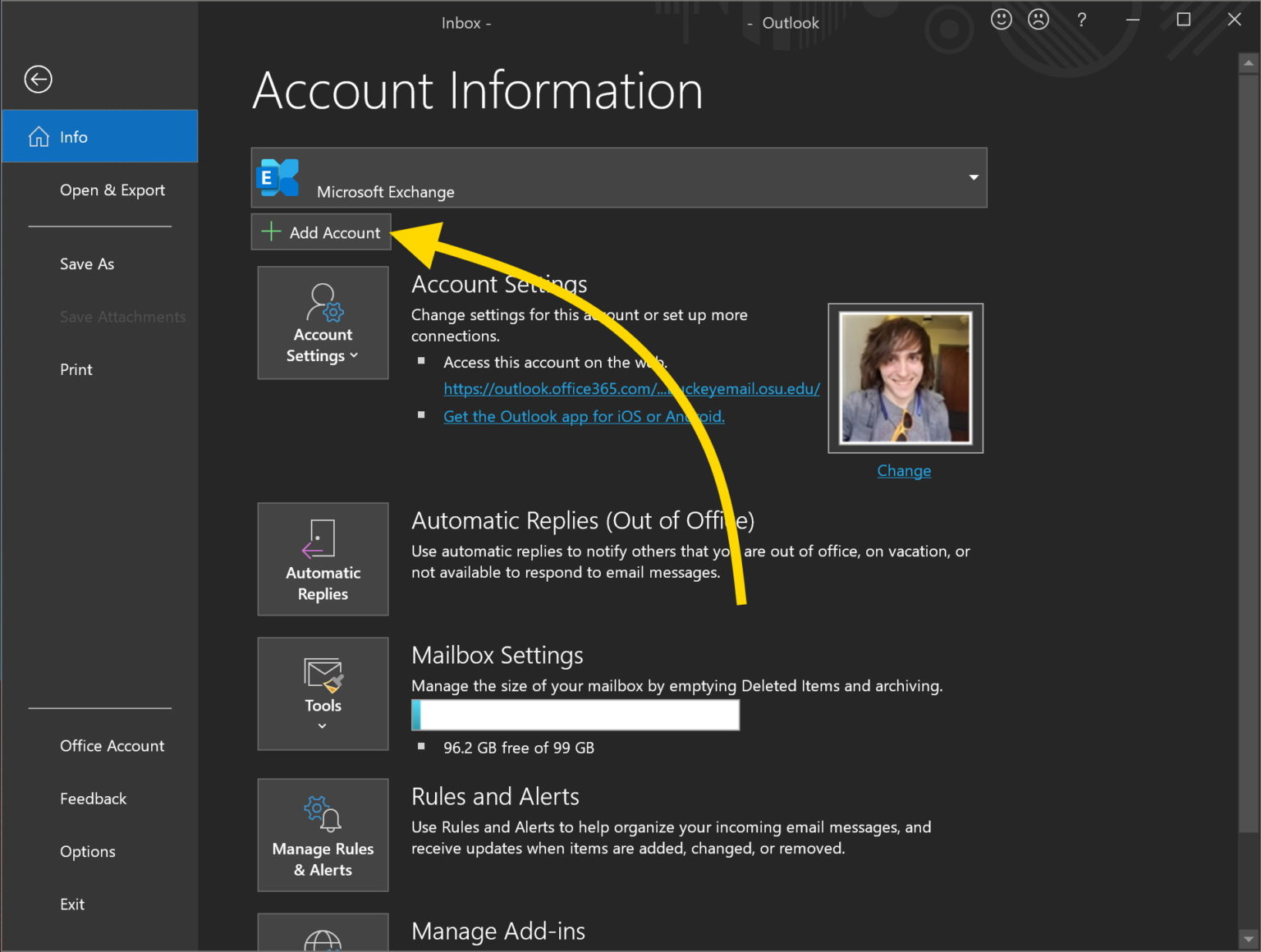Open the Open & Export menu

pos(112,190)
